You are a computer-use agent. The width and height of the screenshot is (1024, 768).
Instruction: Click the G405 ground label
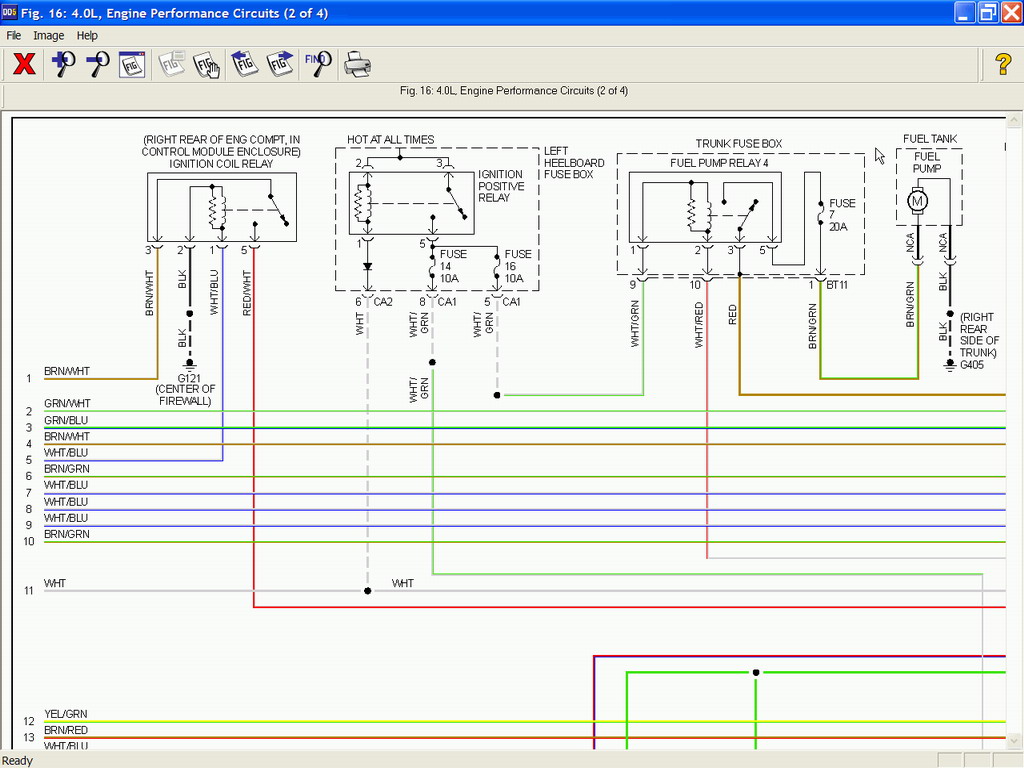point(972,365)
